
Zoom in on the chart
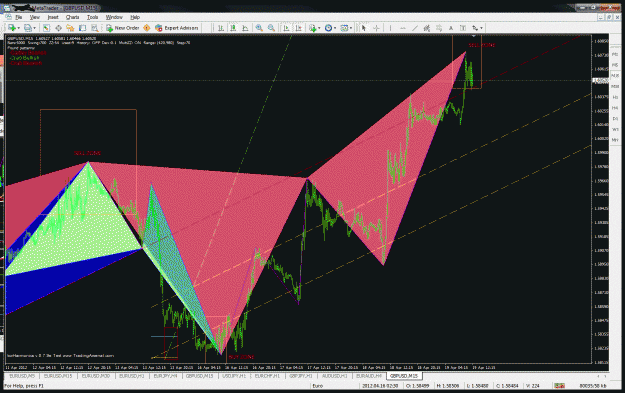[x=259, y=28]
